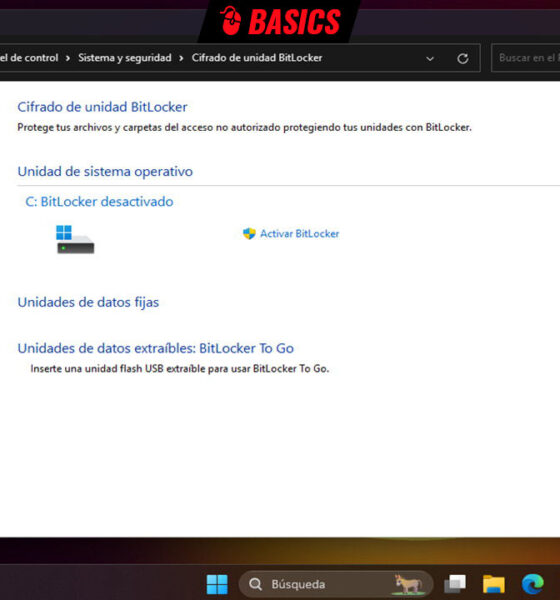Click the Unidad de sistema operativo heading

tap(105, 171)
